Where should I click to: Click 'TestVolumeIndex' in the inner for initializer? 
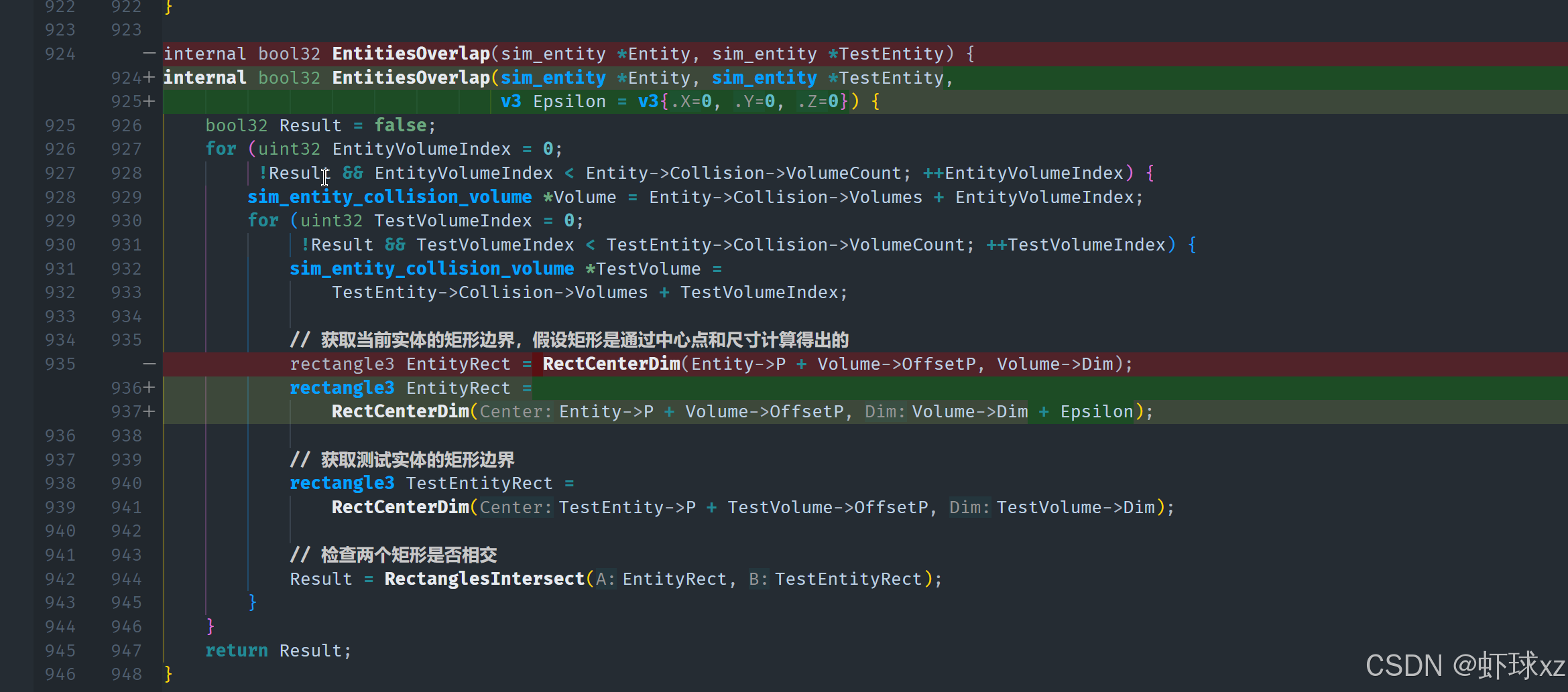tap(453, 220)
